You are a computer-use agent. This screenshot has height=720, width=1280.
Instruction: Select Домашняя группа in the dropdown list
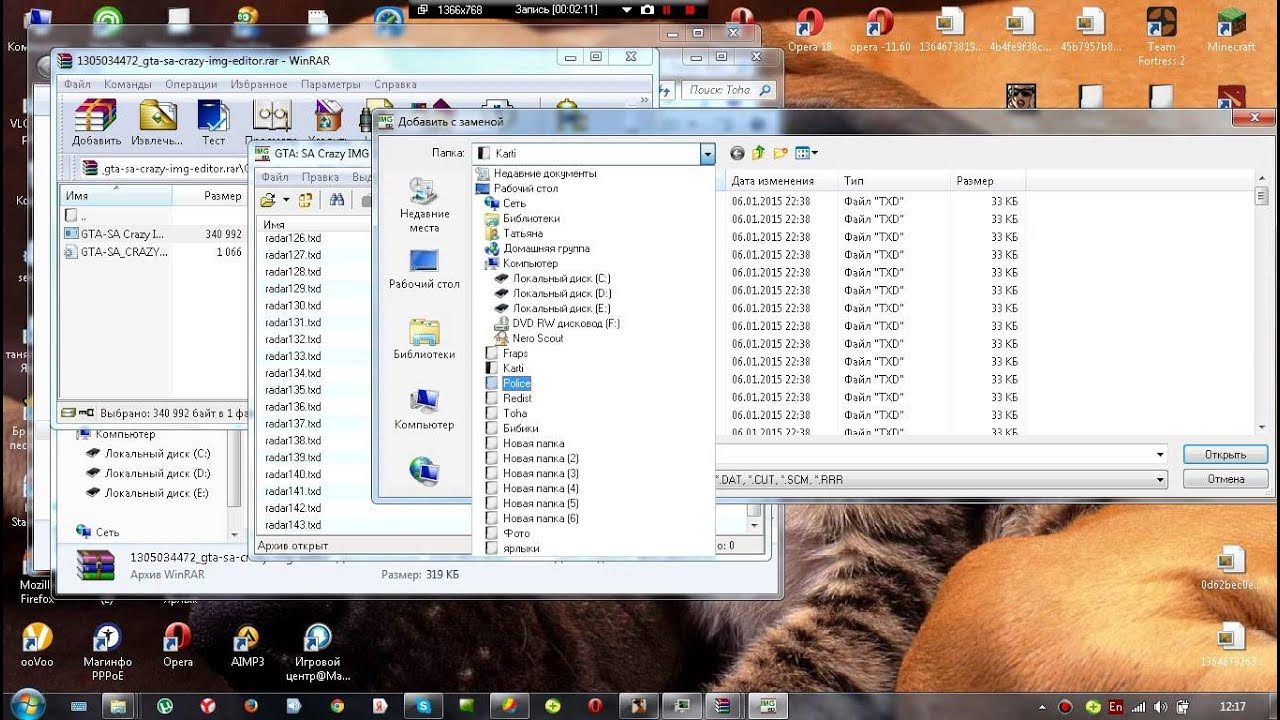[546, 248]
